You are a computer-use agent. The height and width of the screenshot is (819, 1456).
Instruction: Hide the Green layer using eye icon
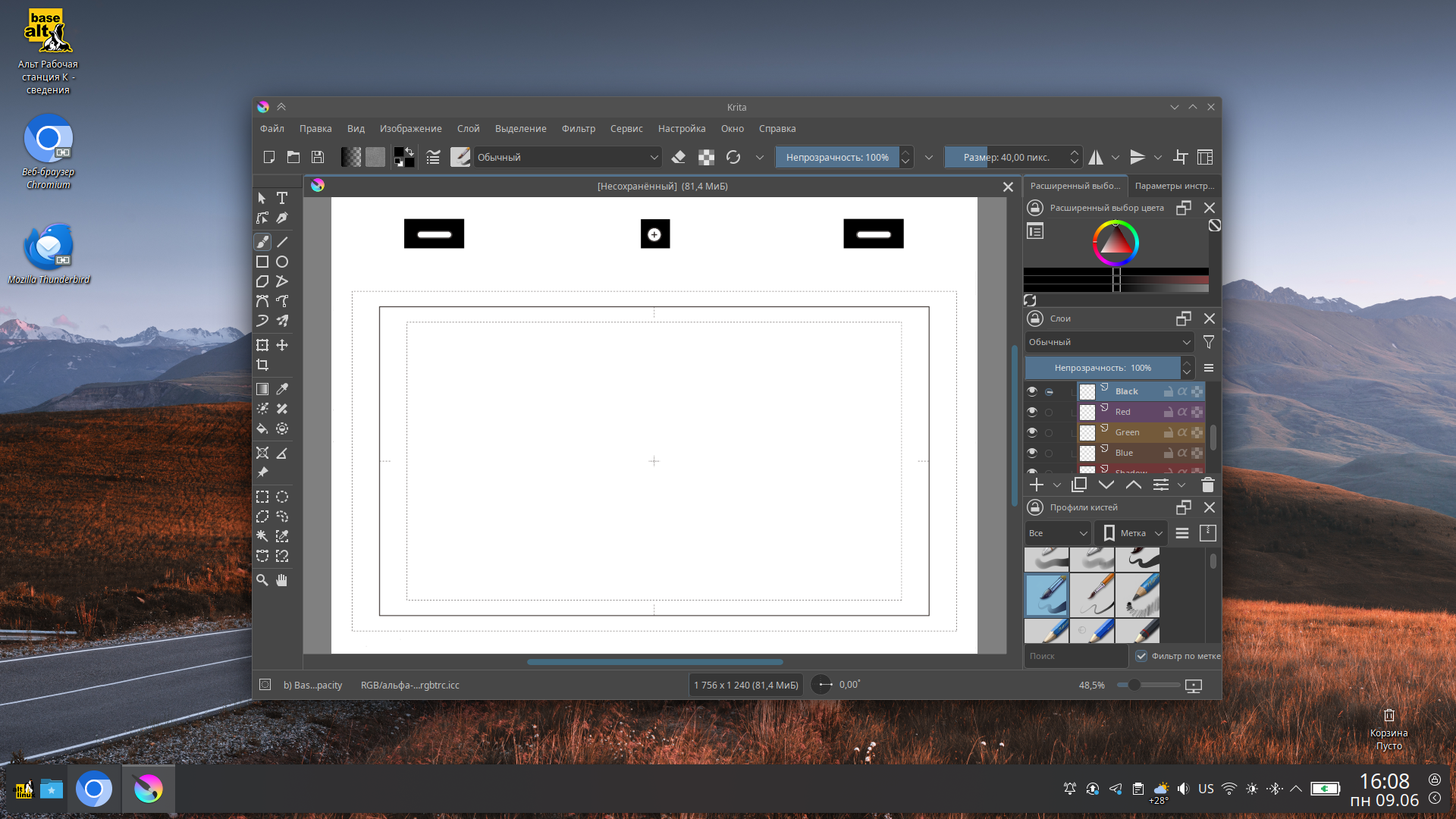(x=1032, y=432)
